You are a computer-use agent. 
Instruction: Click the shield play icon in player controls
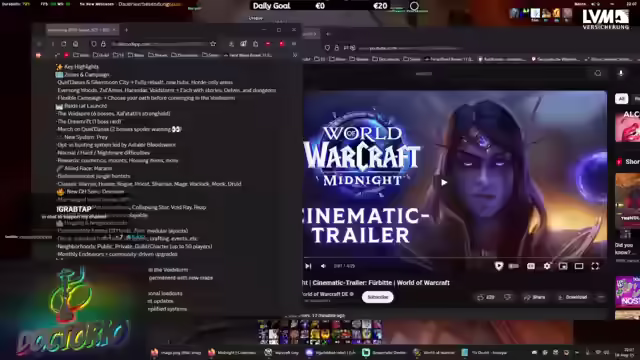point(498,266)
